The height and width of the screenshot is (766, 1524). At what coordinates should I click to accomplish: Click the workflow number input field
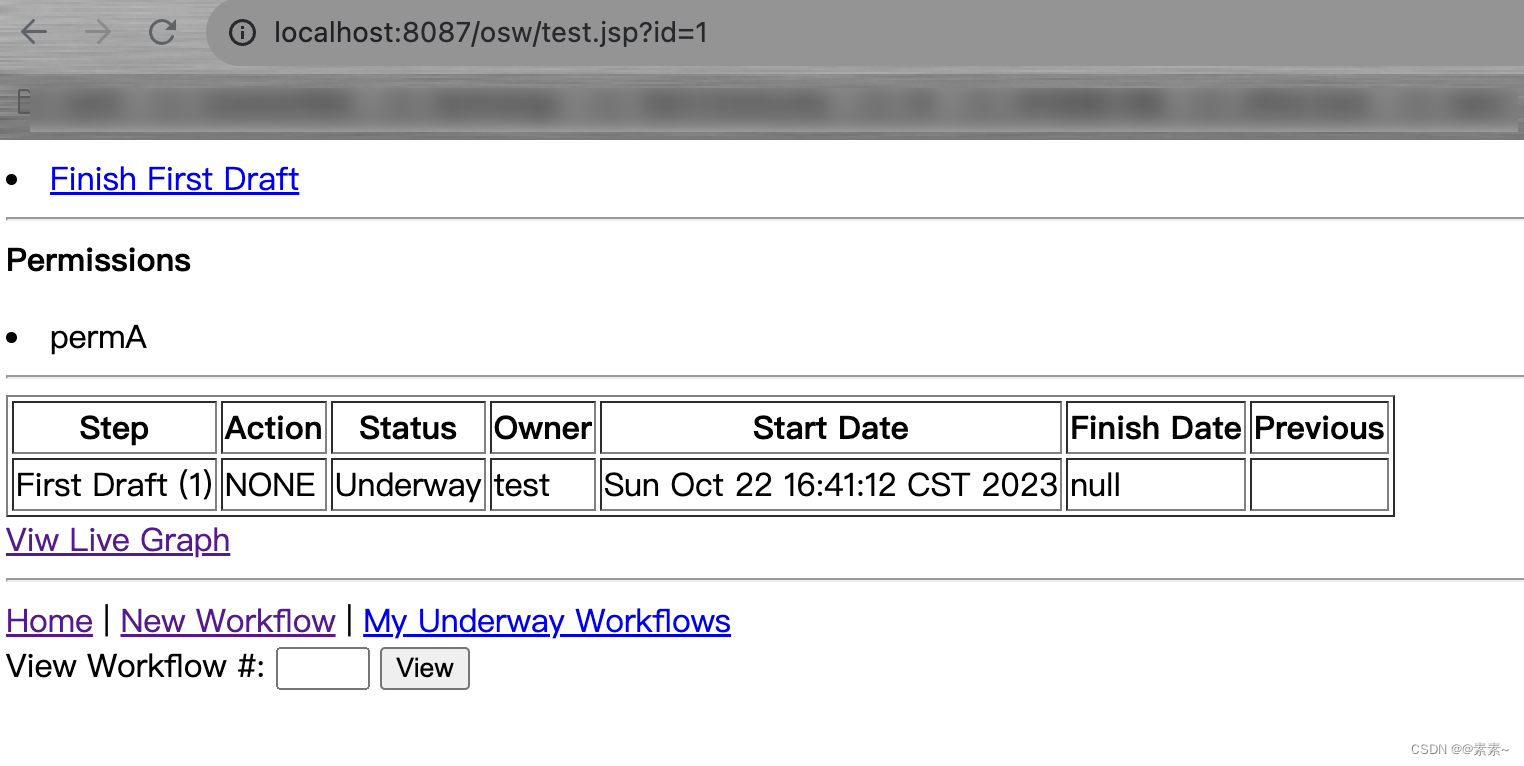pos(322,667)
